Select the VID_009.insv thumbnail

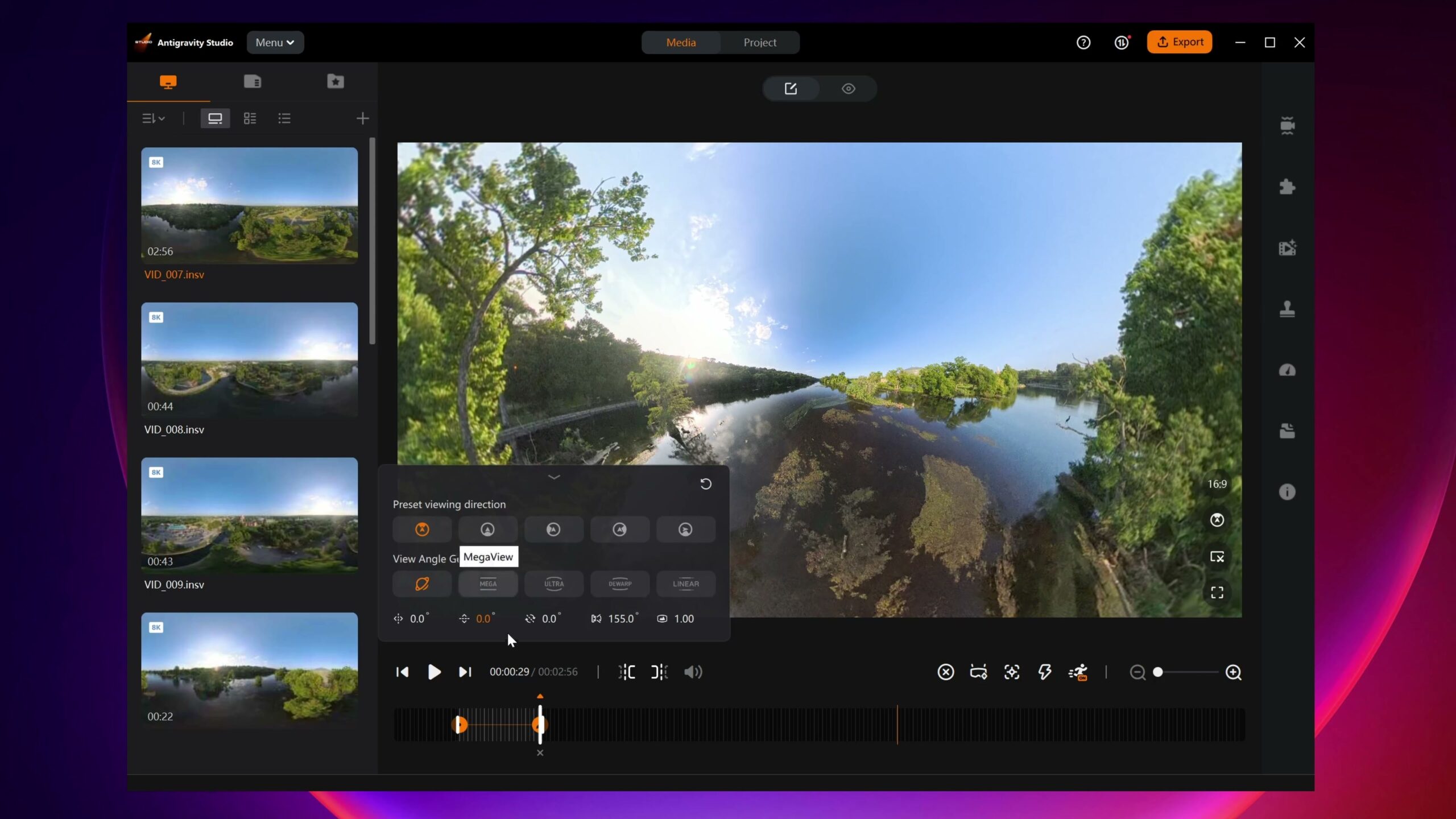(x=250, y=515)
